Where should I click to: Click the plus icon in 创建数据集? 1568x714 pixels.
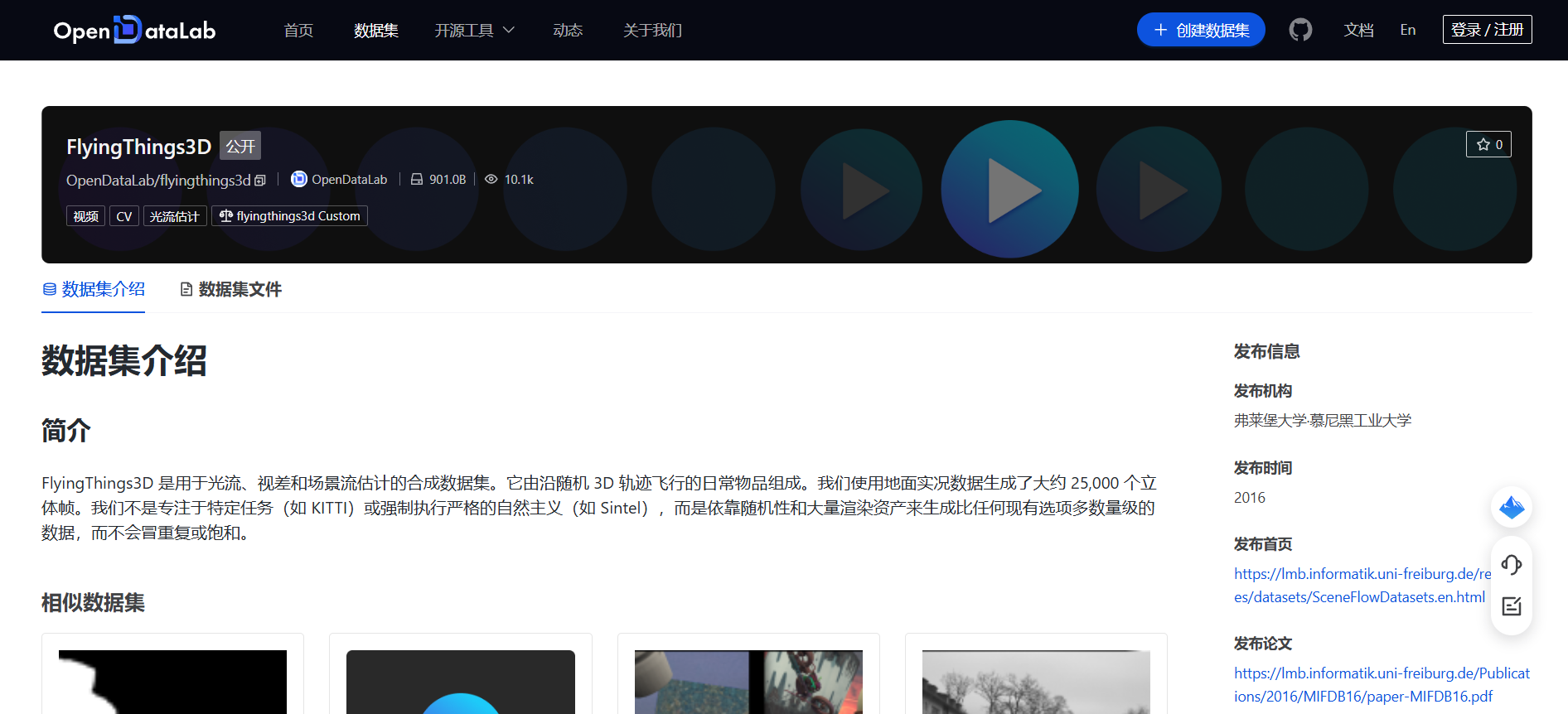coord(1160,30)
